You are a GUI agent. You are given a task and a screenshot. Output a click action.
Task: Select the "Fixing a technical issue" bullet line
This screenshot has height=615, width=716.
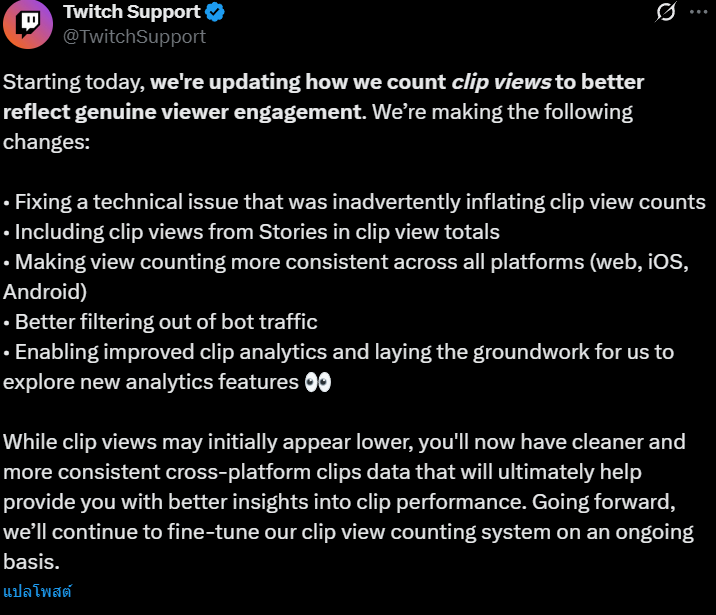click(354, 201)
